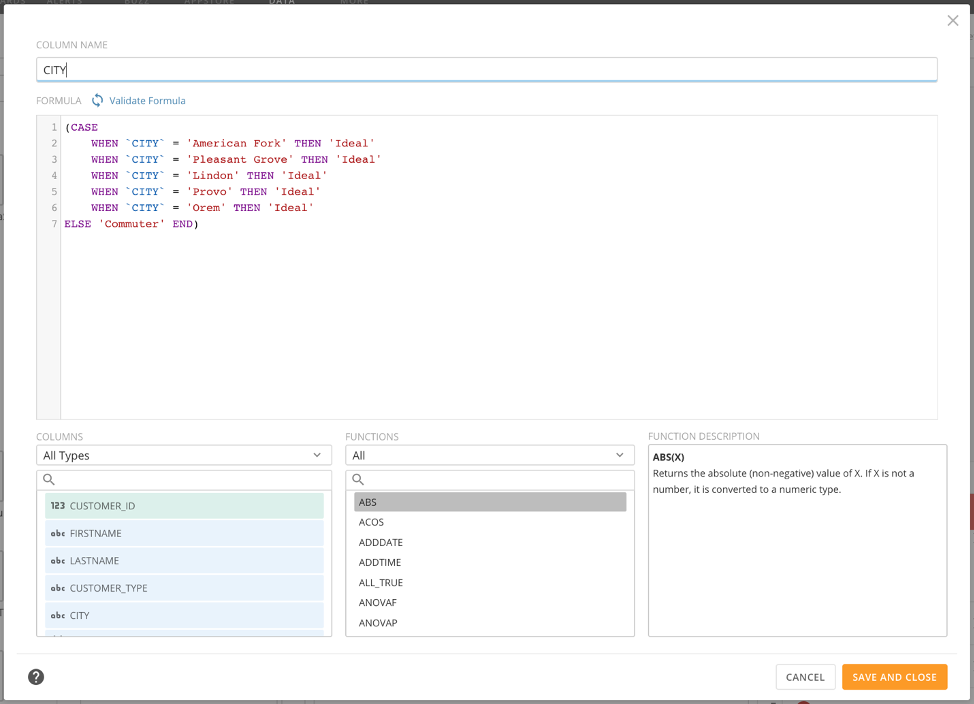Click the functions search magnifier icon

[358, 479]
